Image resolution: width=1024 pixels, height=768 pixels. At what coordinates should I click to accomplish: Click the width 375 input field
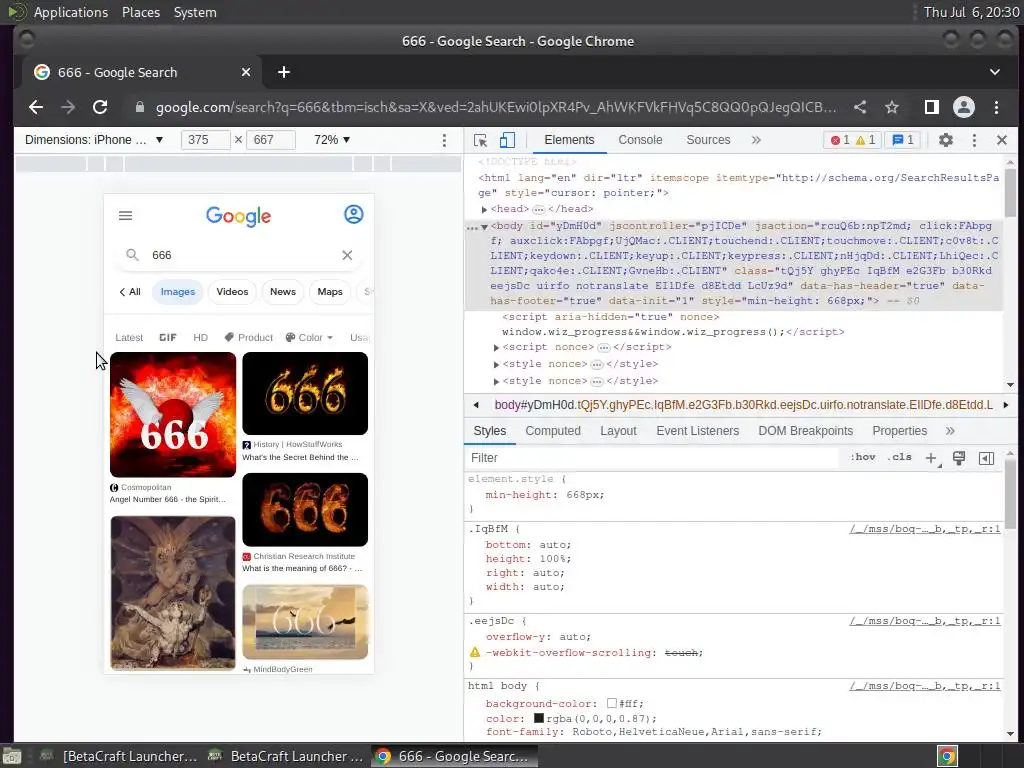click(x=205, y=140)
